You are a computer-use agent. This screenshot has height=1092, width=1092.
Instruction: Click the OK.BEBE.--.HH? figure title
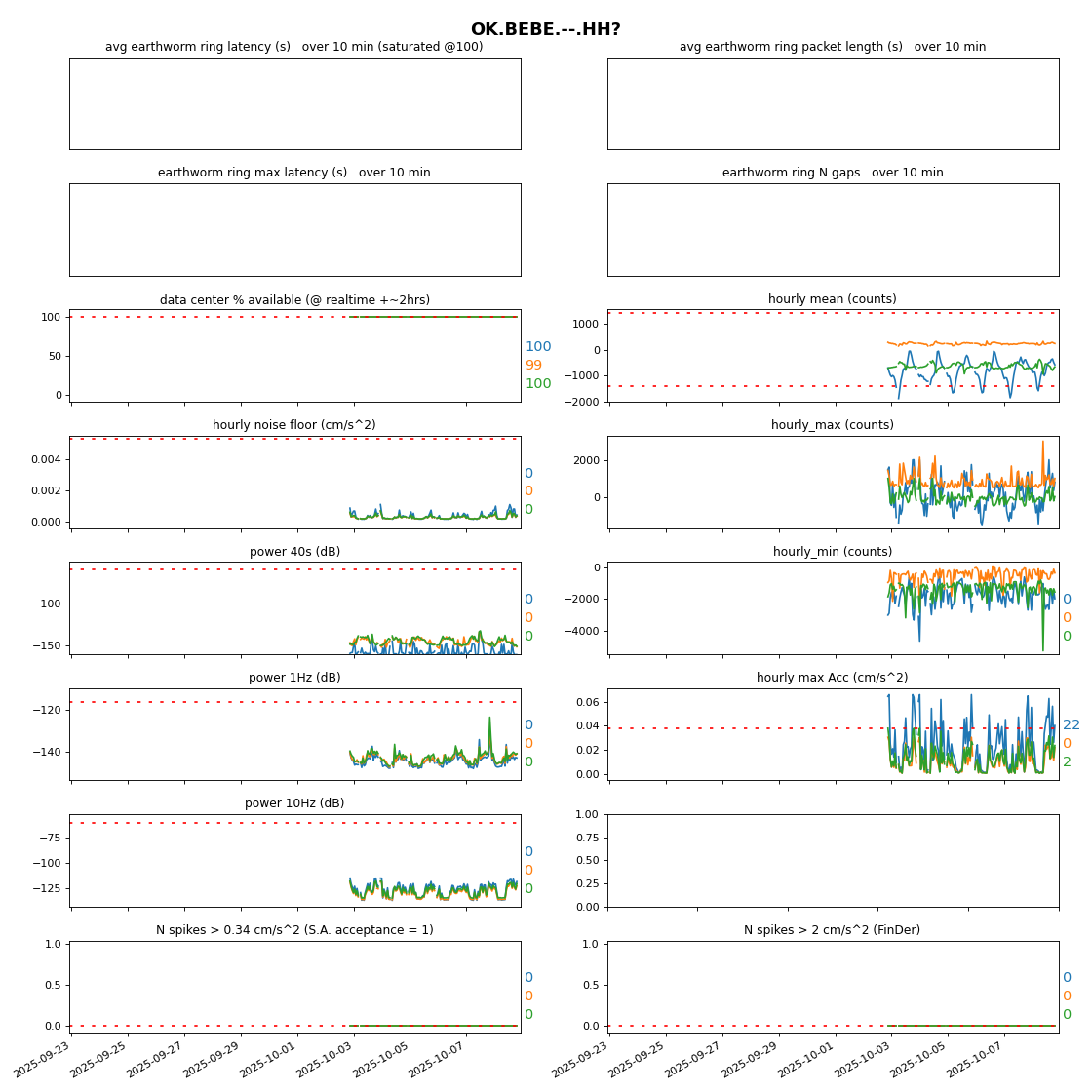pos(545,29)
